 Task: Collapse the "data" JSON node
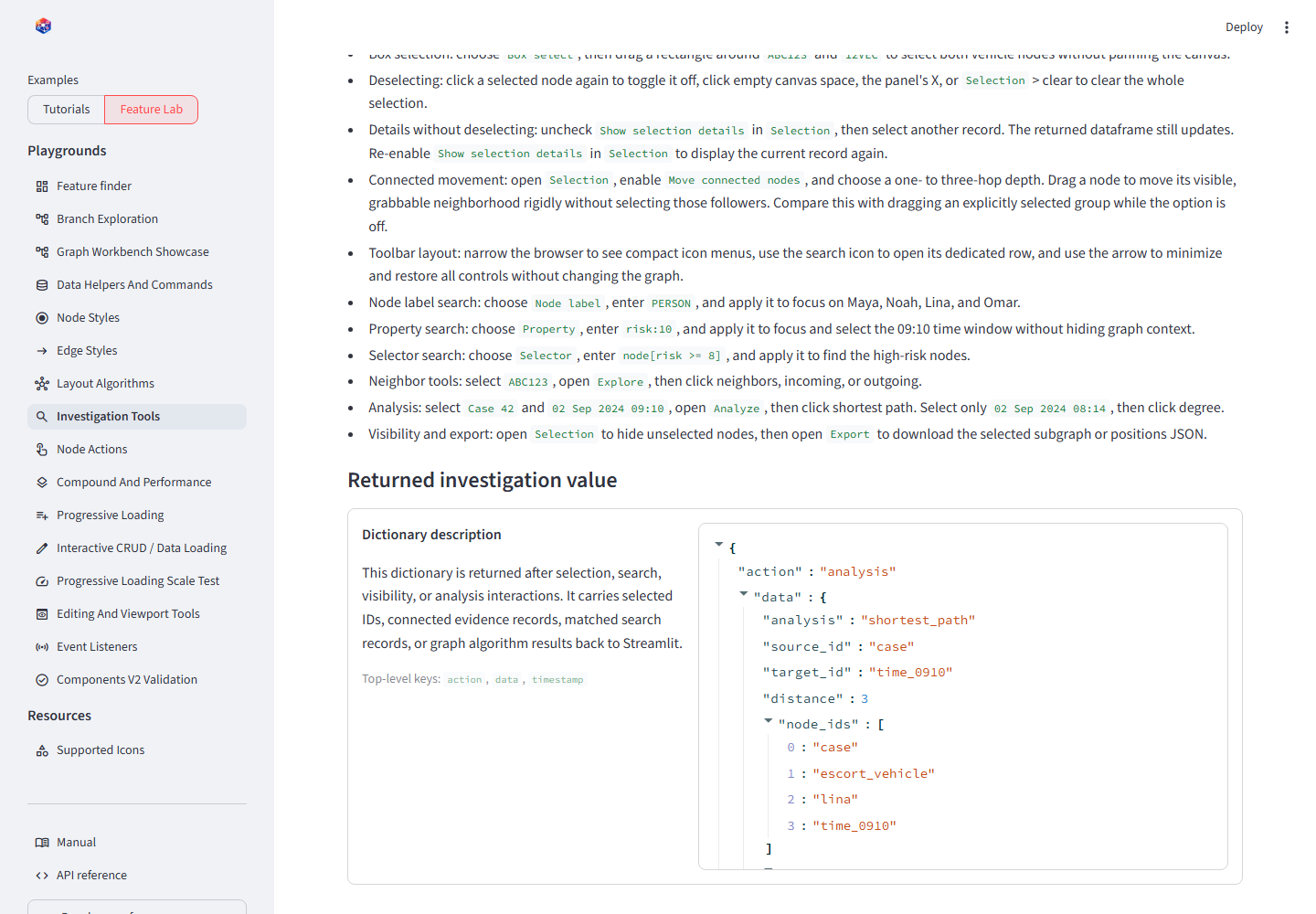click(x=743, y=594)
